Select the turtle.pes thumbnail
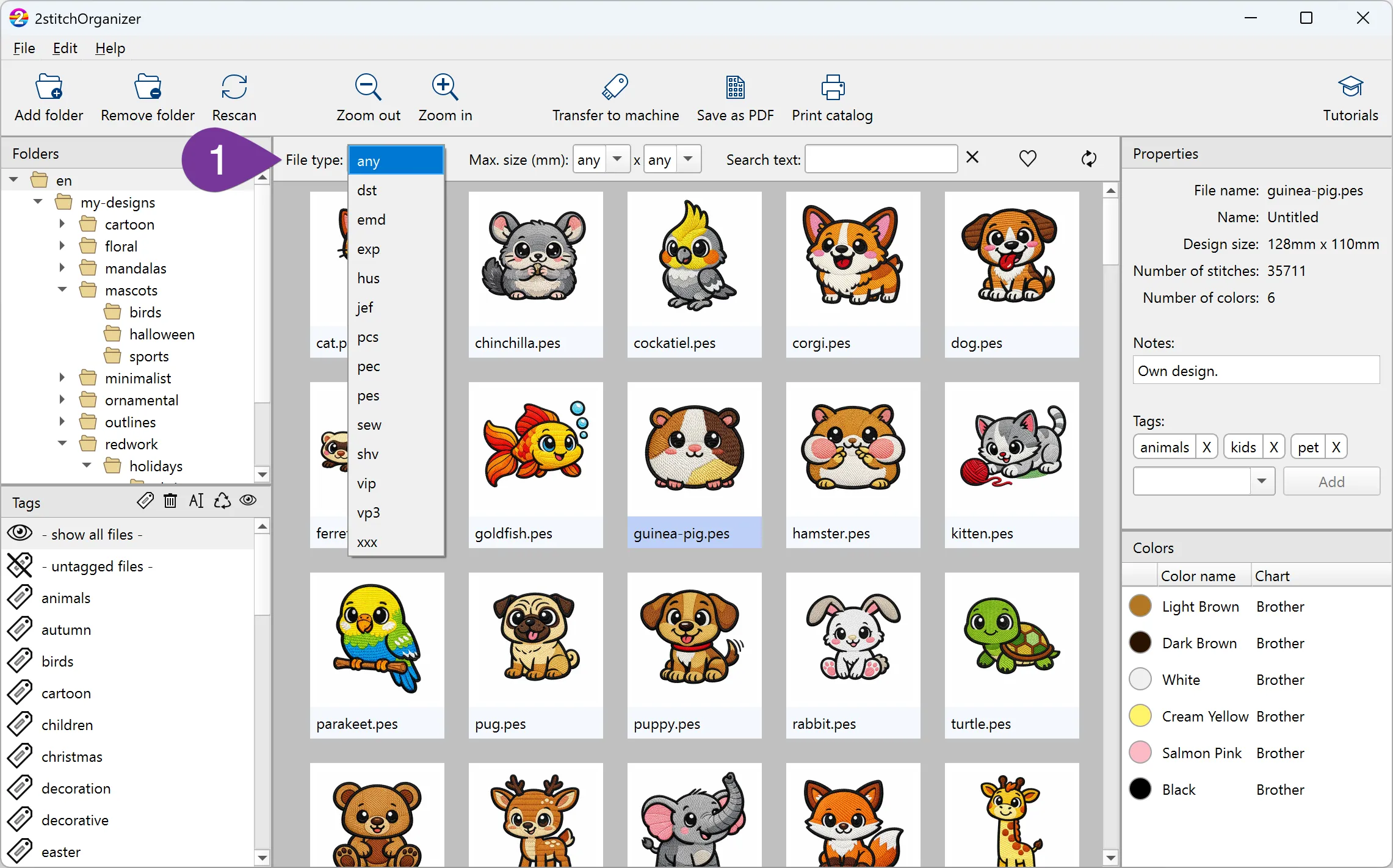The width and height of the screenshot is (1393, 868). click(x=1012, y=656)
